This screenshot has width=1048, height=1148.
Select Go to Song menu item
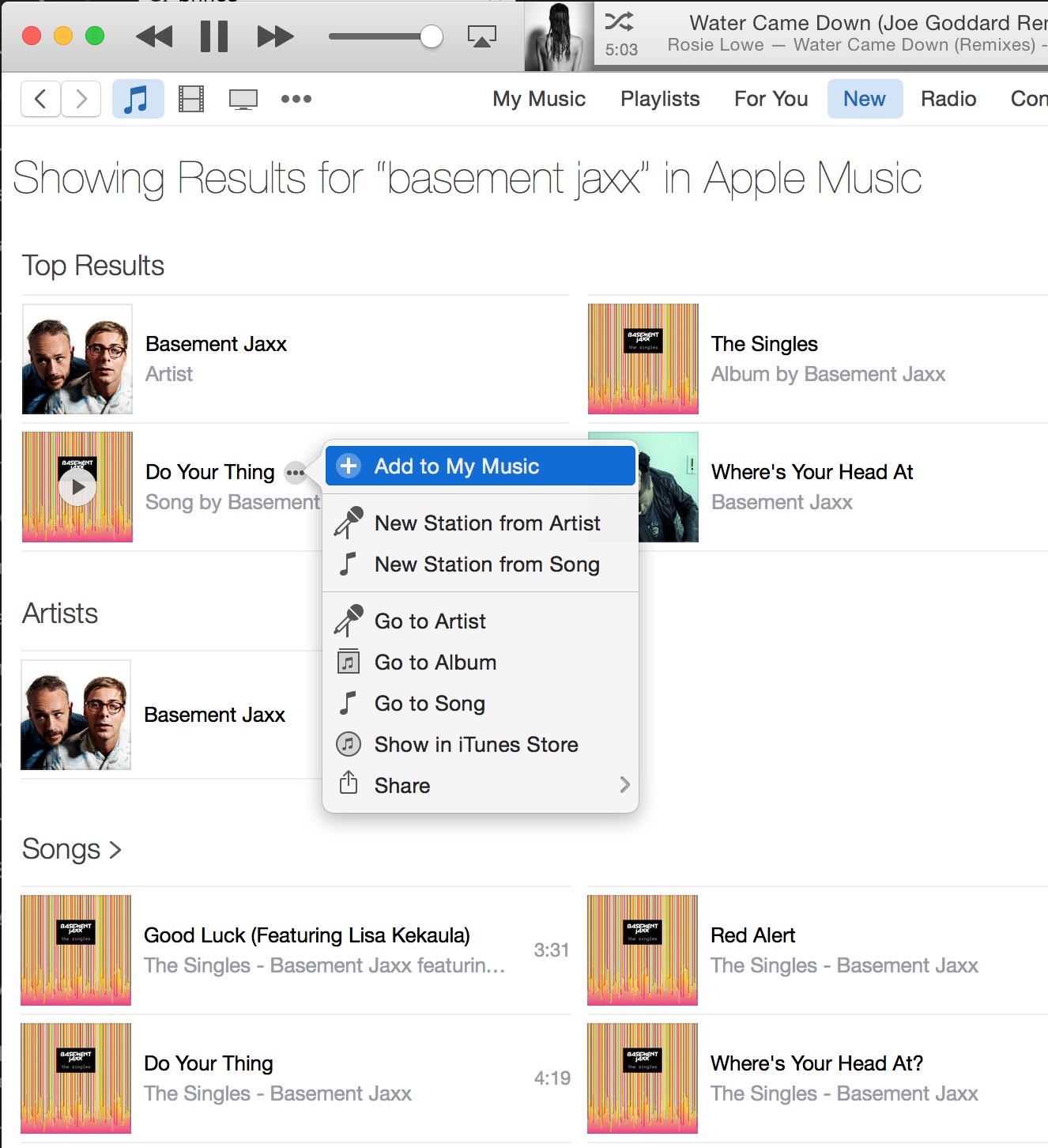[481, 704]
